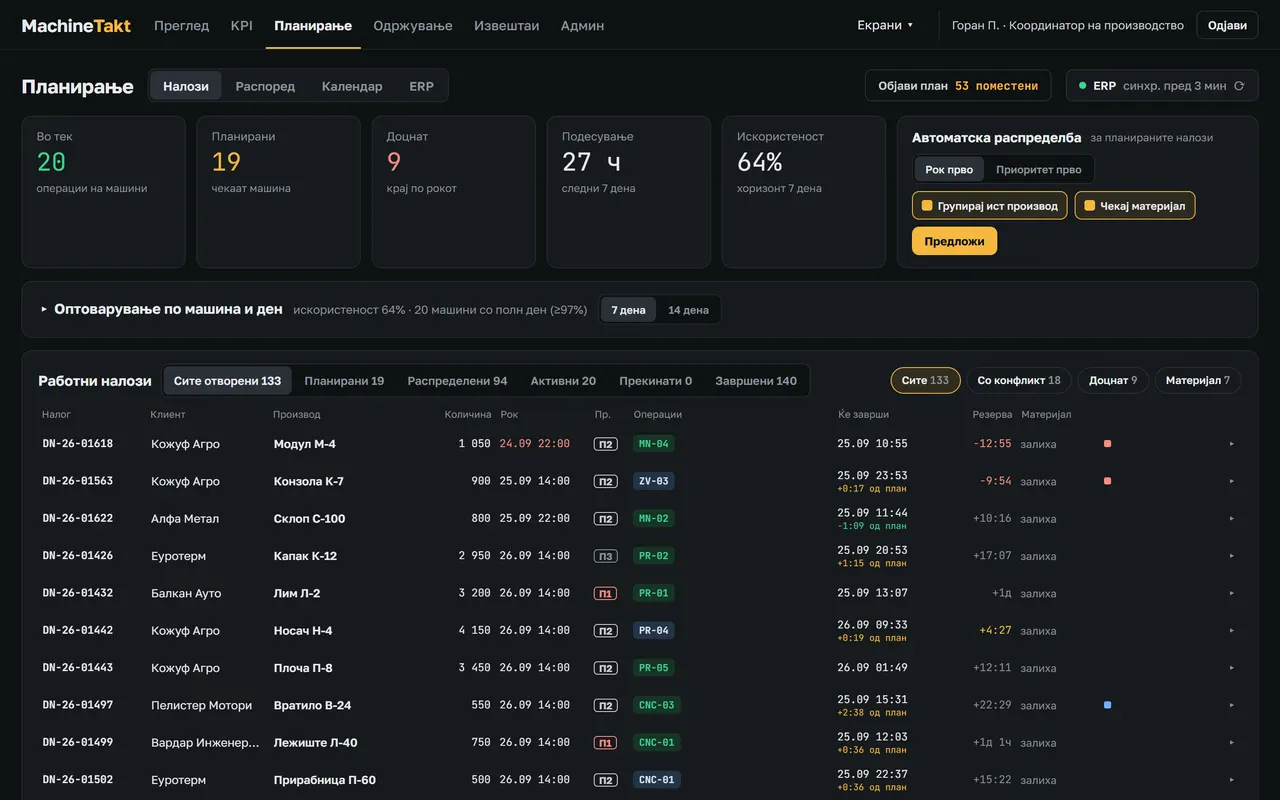The width and height of the screenshot is (1280, 800).
Task: Expand the DN-26-01618 order row
Action: tap(1232, 444)
